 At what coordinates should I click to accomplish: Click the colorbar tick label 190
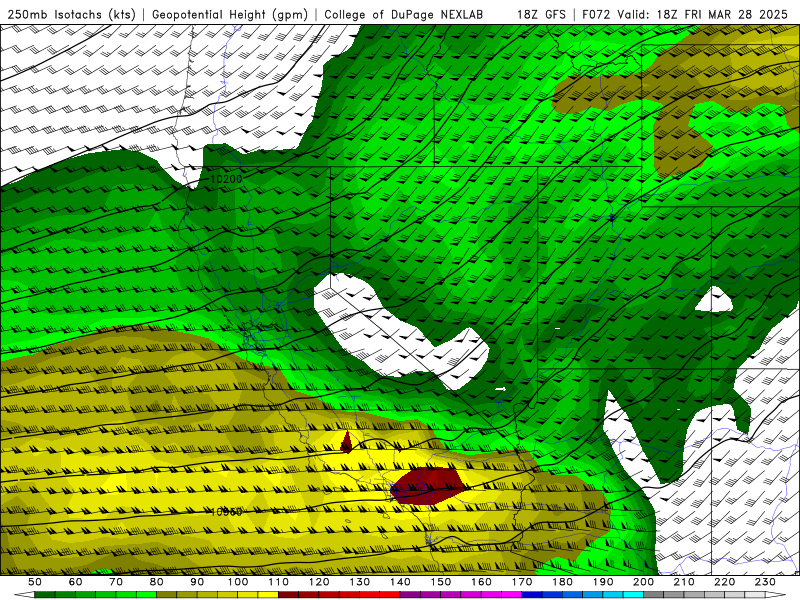click(603, 582)
